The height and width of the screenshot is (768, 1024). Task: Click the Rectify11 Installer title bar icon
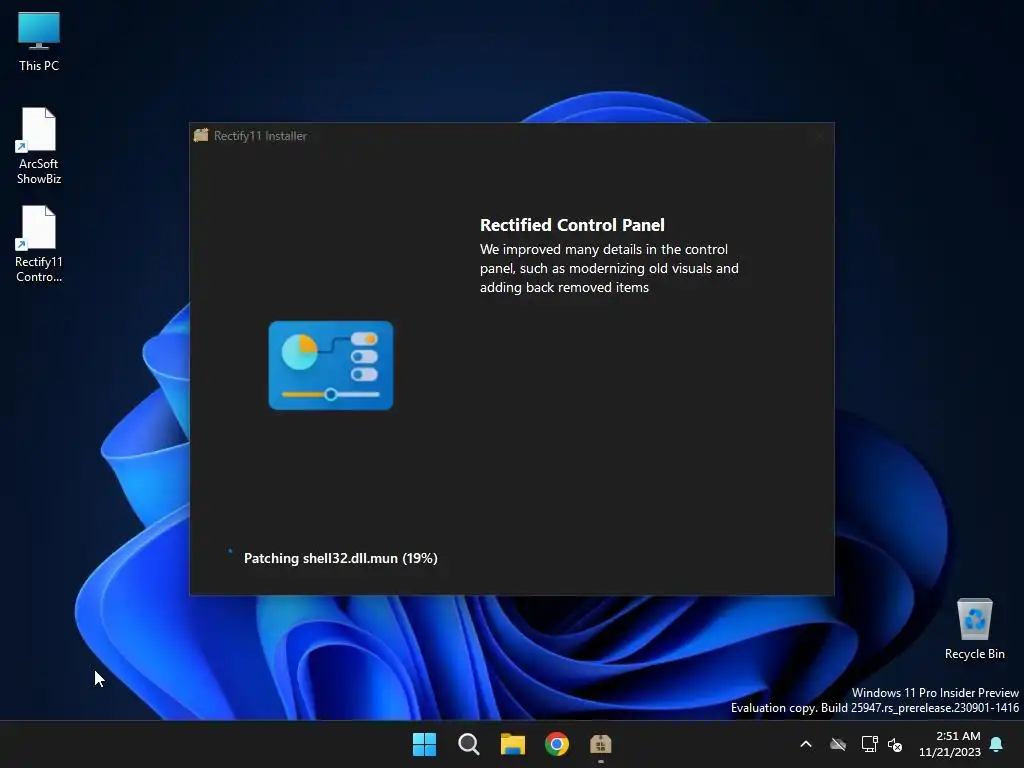(201, 135)
